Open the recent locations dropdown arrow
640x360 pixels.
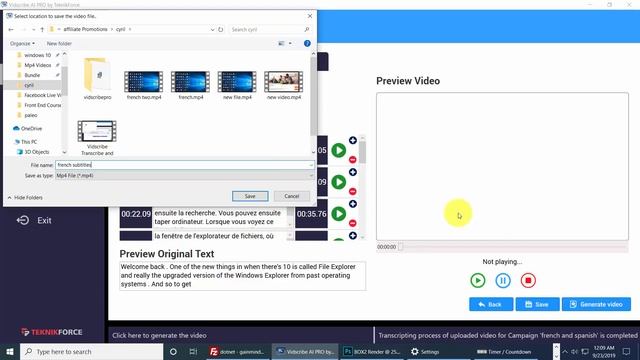point(33,29)
